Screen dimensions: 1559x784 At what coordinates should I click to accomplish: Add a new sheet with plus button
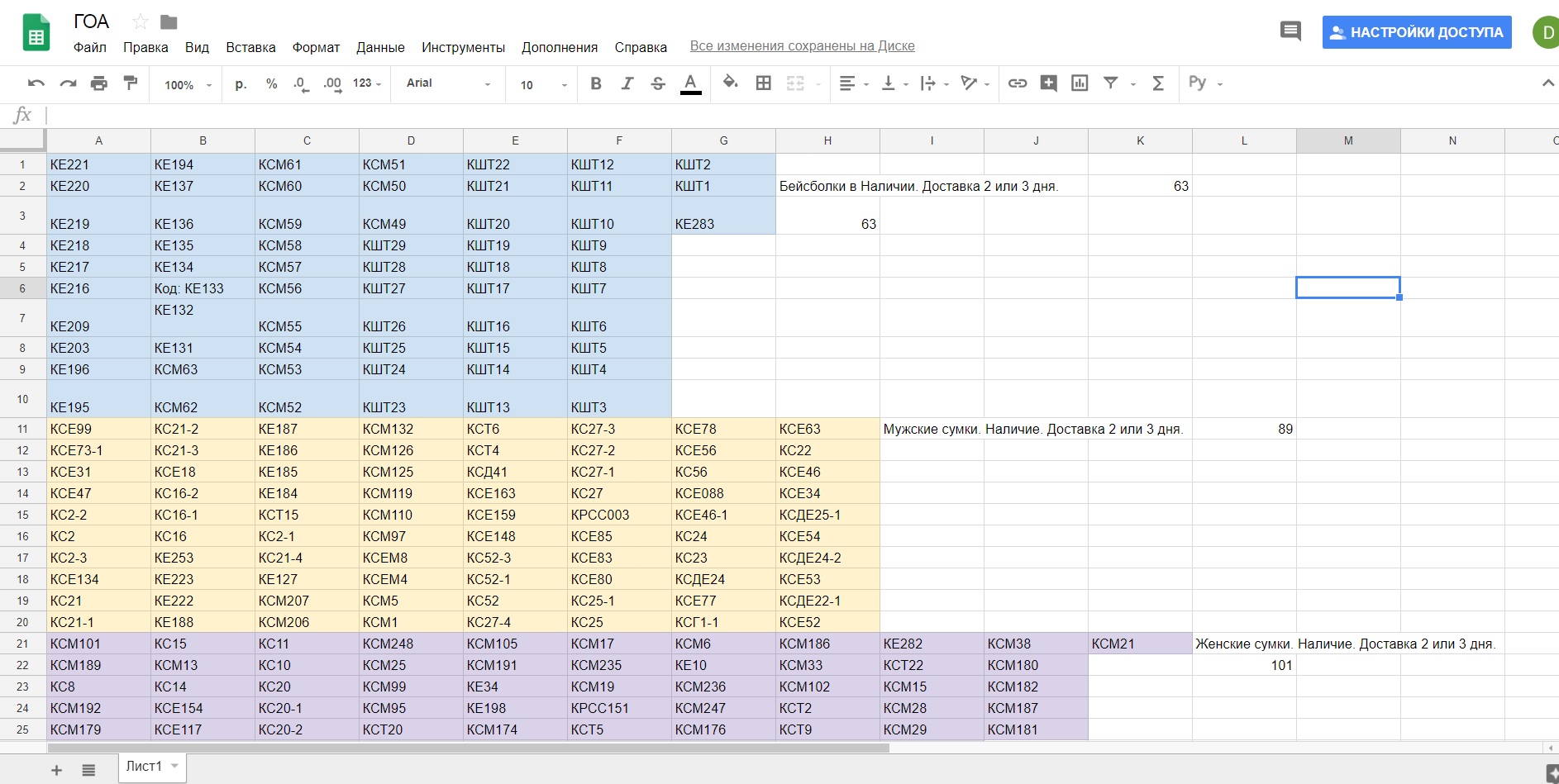[57, 770]
